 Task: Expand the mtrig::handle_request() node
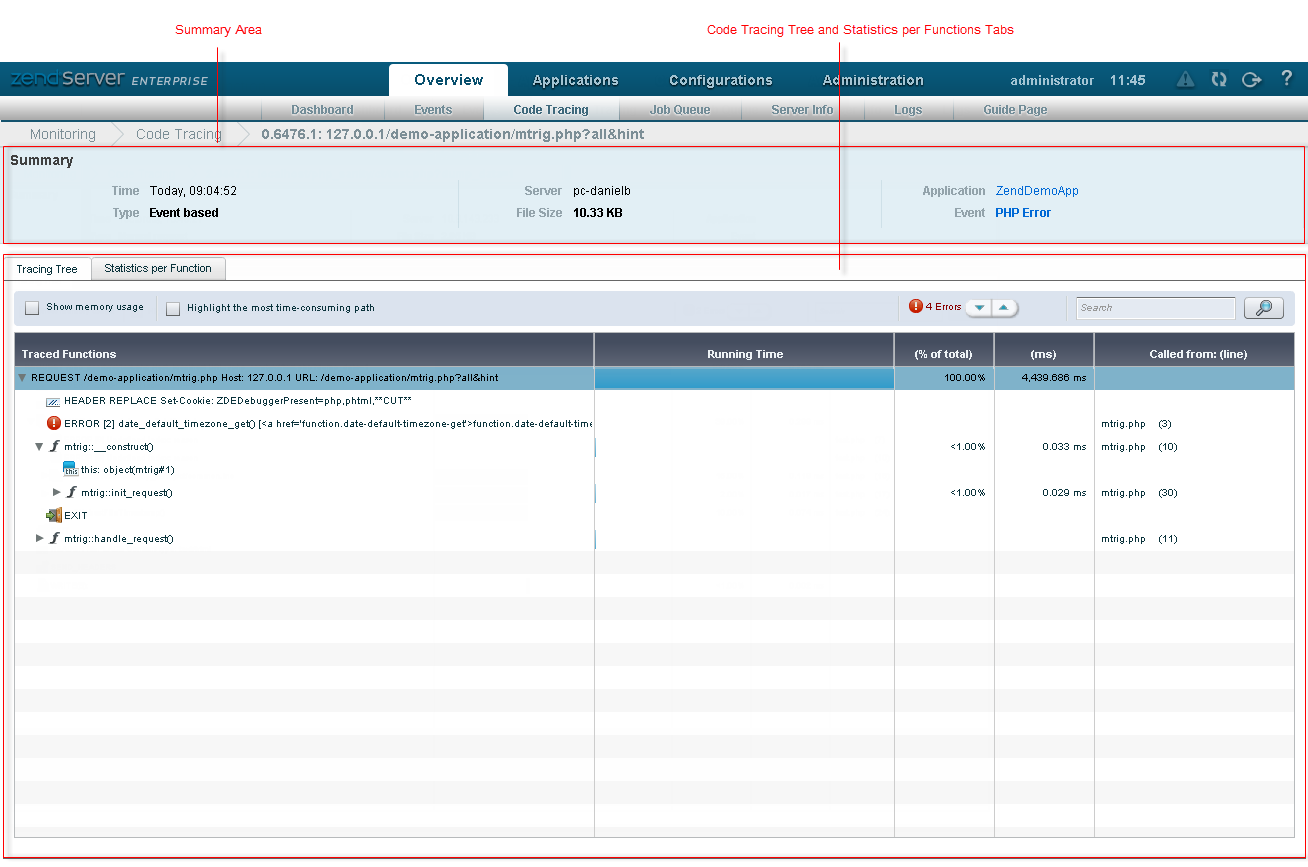point(40,538)
